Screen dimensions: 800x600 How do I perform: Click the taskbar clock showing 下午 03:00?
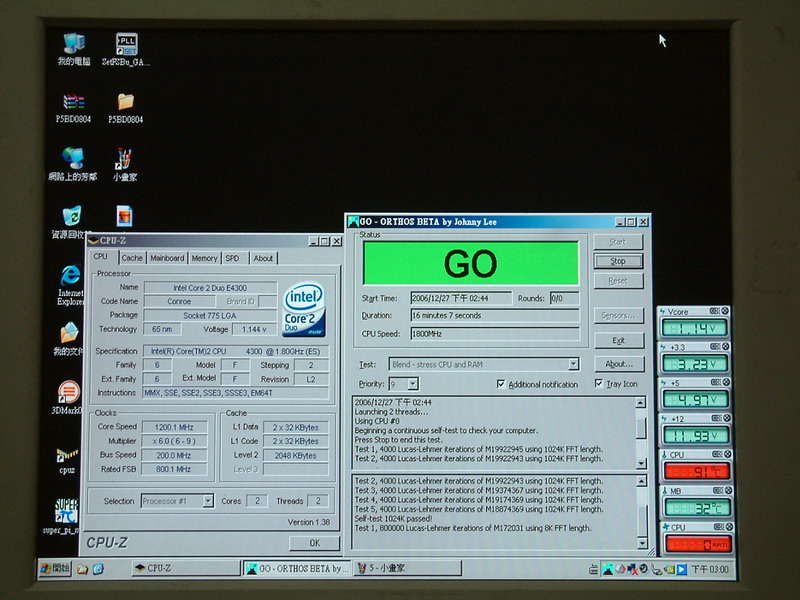pyautogui.click(x=710, y=569)
